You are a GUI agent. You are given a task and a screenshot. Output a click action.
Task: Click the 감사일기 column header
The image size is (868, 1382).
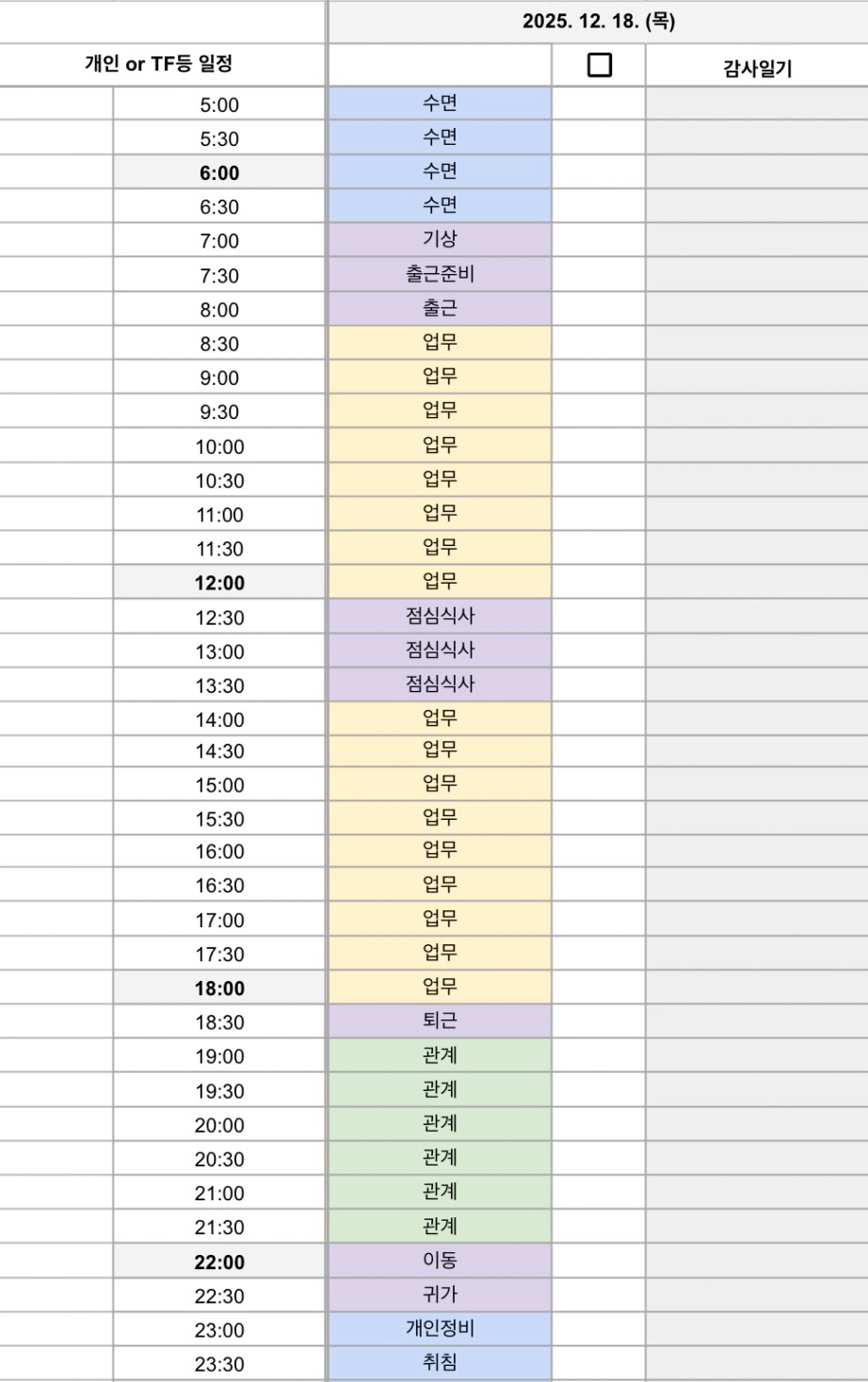pyautogui.click(x=757, y=68)
